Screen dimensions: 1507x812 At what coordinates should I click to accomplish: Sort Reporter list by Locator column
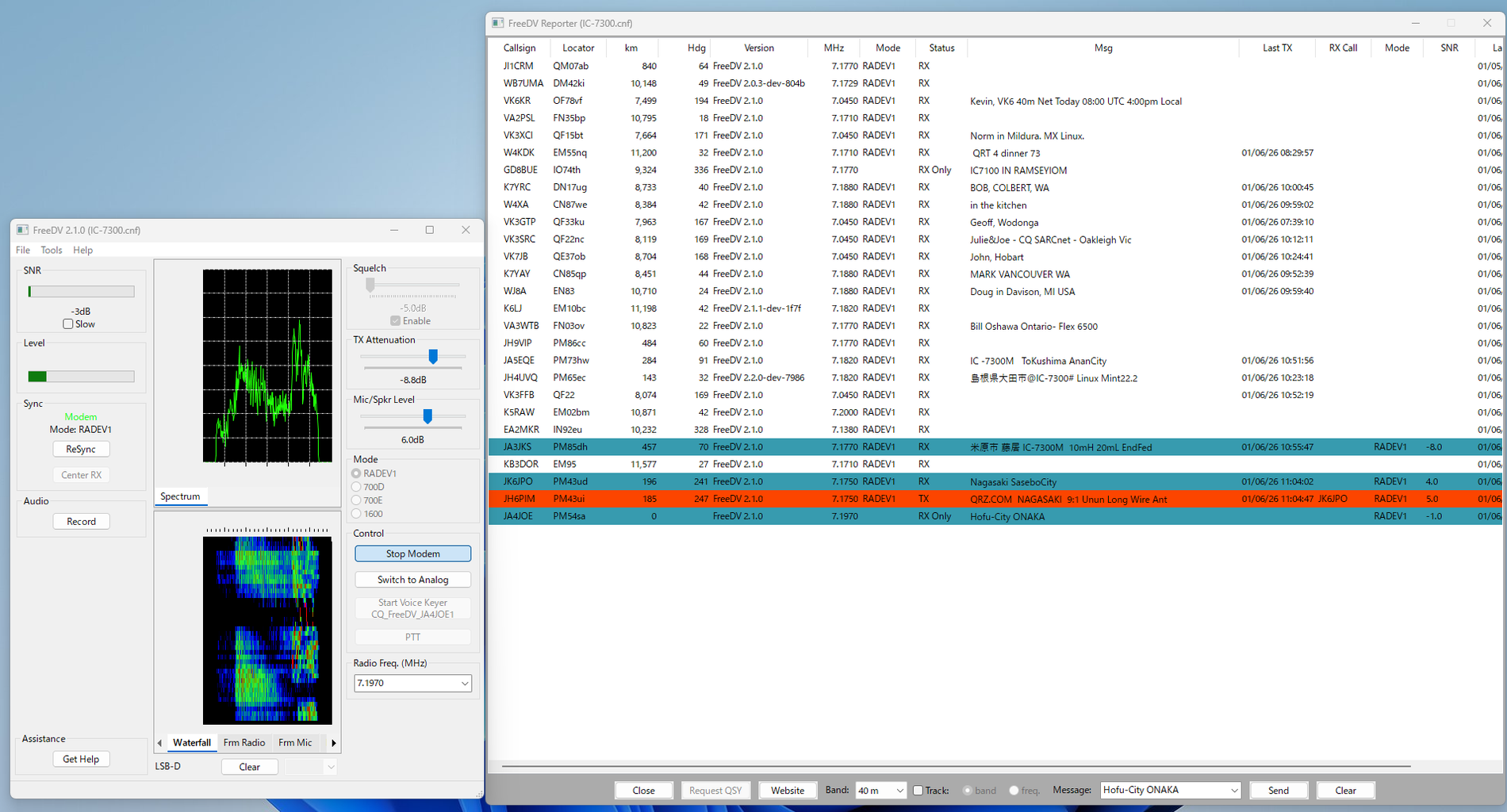pos(578,48)
